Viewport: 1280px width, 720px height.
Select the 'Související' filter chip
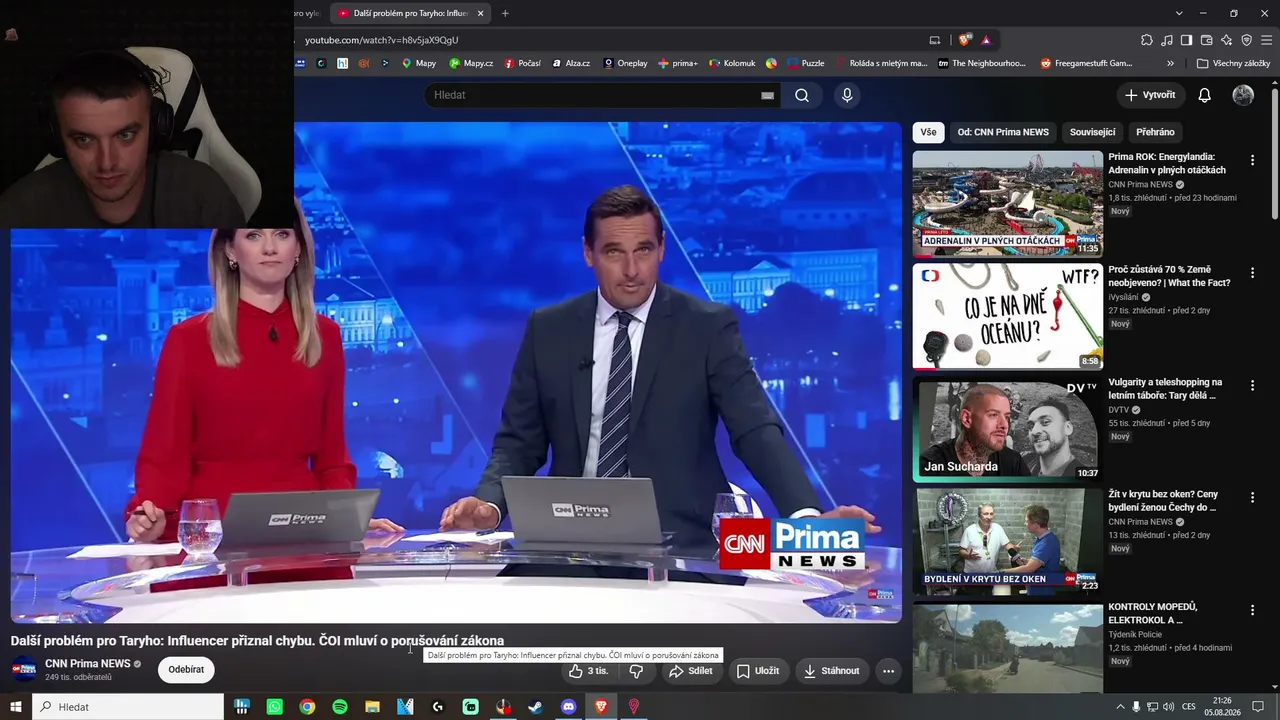[x=1092, y=132]
